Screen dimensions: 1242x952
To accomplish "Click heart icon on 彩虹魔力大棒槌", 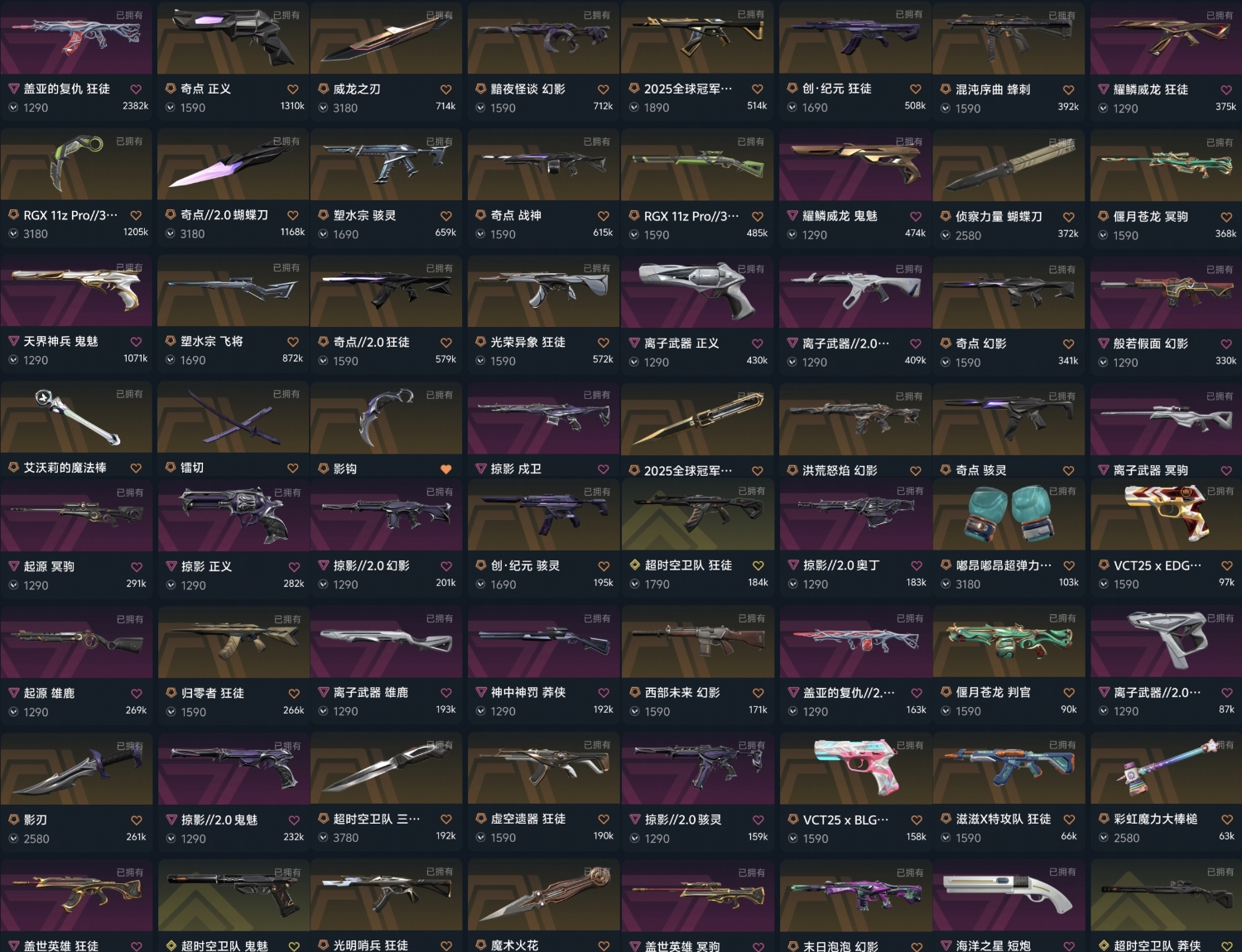I will coord(1226,820).
